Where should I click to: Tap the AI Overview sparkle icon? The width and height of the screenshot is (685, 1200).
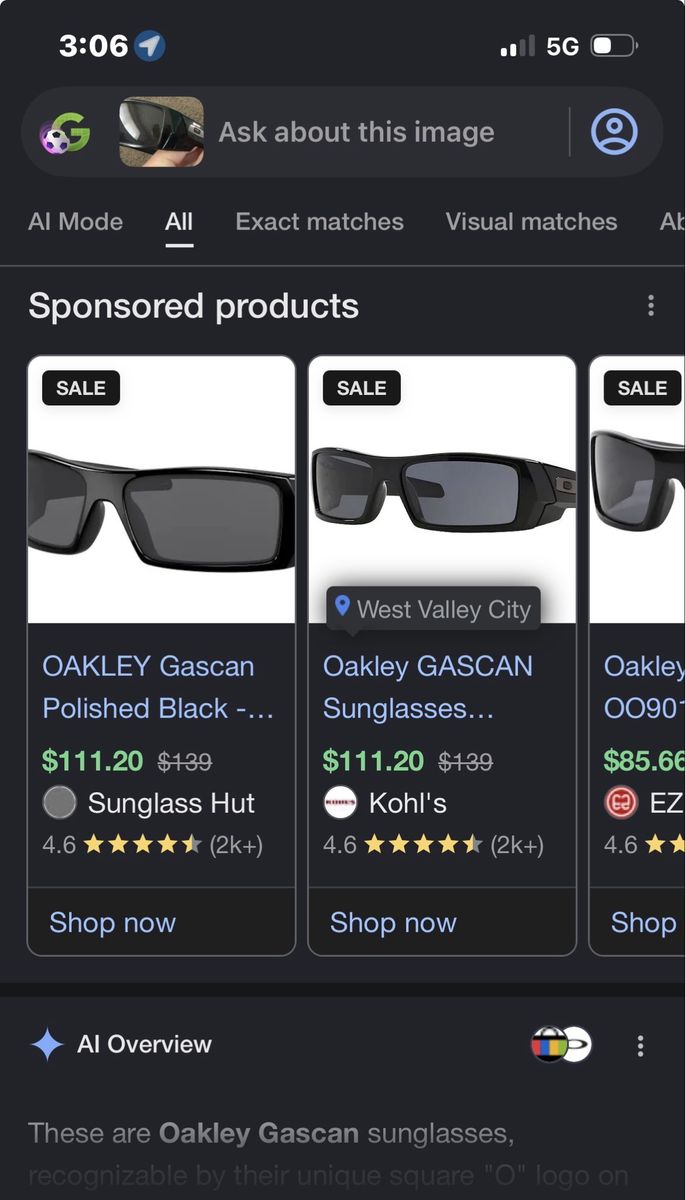tap(47, 1045)
